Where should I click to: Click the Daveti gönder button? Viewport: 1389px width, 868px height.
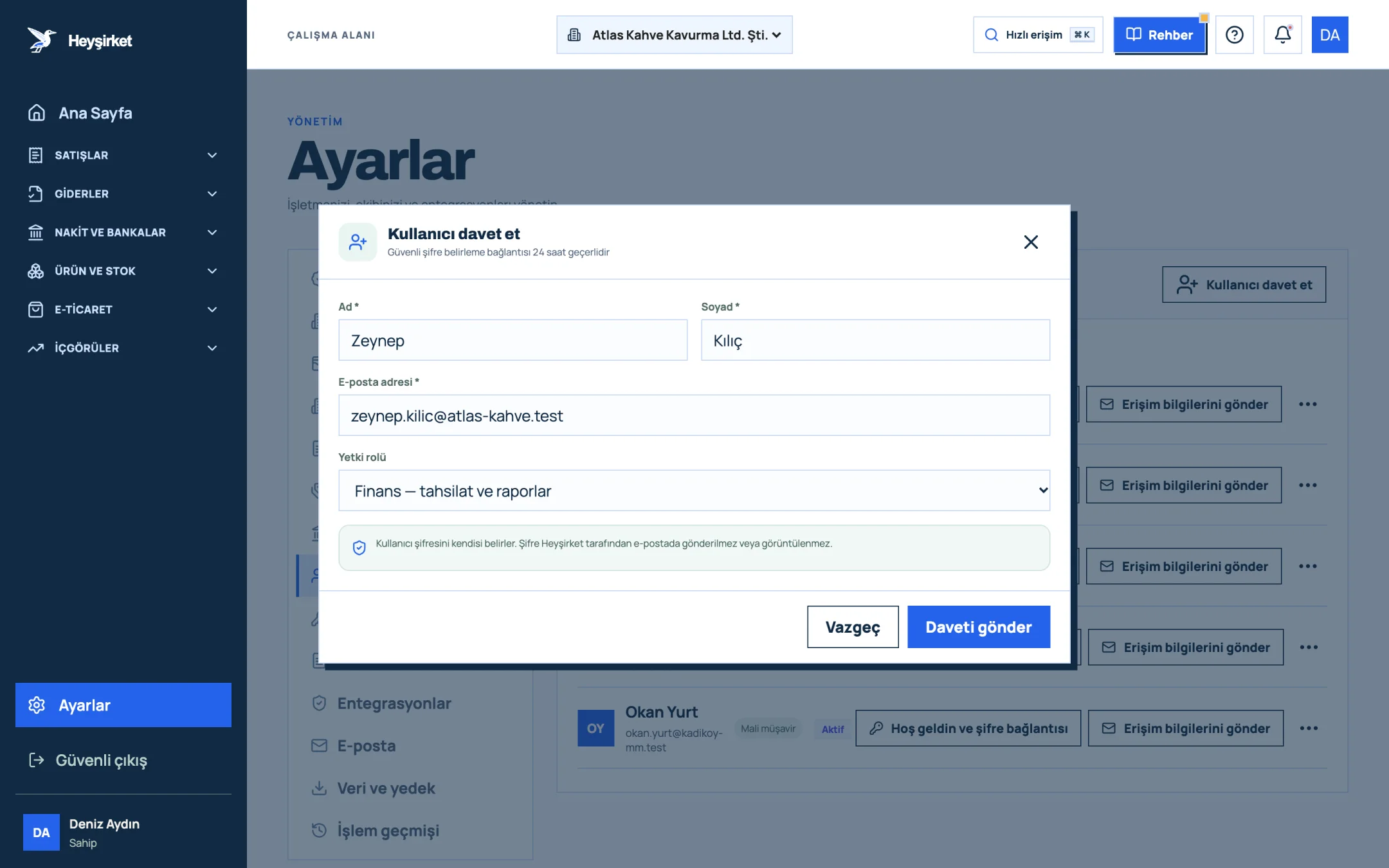(x=979, y=627)
